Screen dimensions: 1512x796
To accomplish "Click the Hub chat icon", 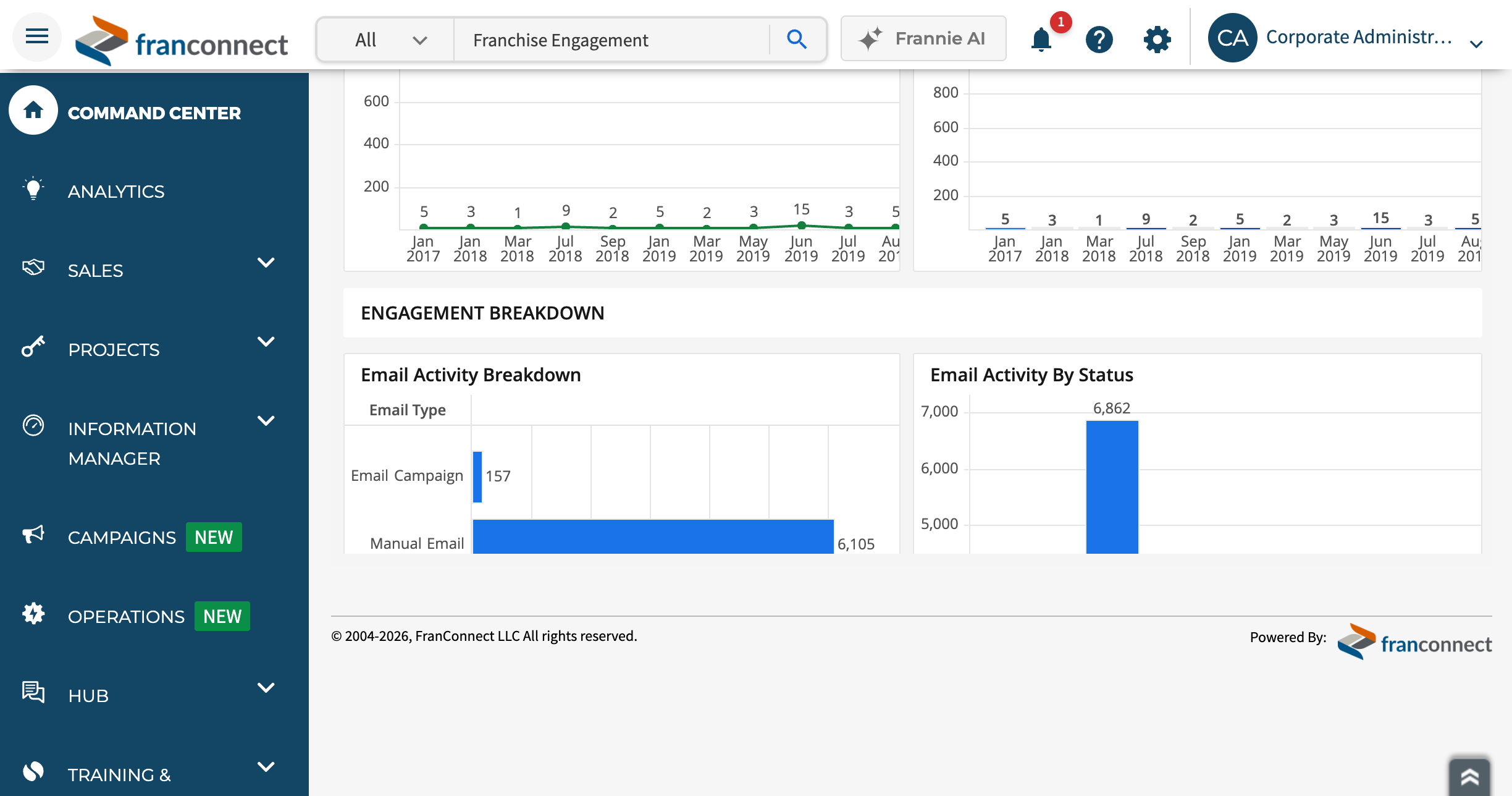I will click(33, 692).
